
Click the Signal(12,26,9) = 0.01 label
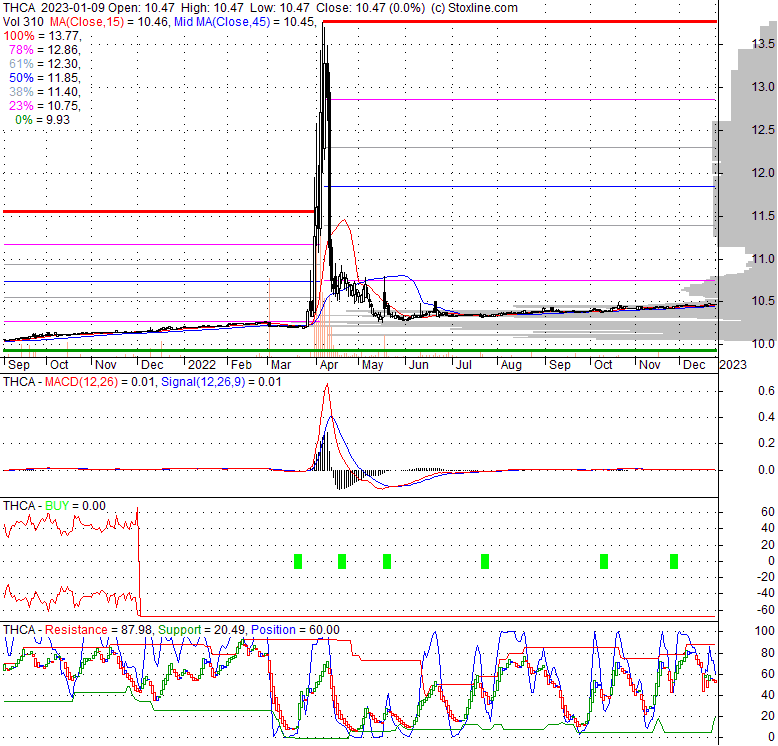221,382
